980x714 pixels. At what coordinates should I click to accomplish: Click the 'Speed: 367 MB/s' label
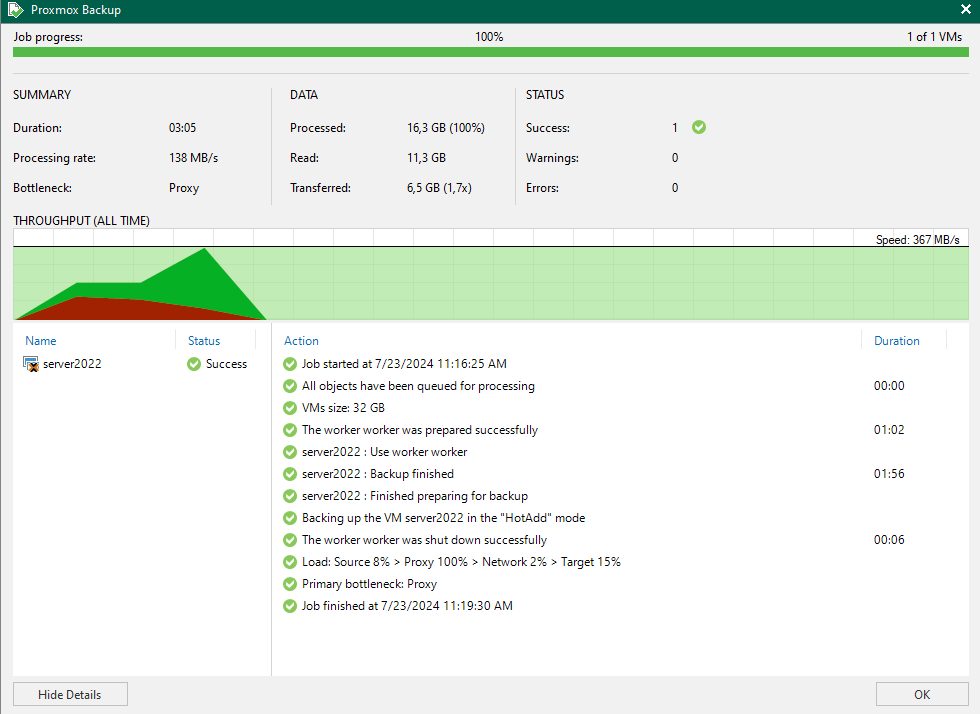(x=918, y=239)
